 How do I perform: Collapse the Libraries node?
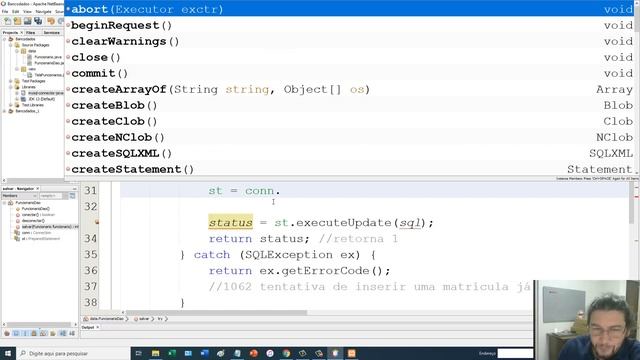click(11, 87)
